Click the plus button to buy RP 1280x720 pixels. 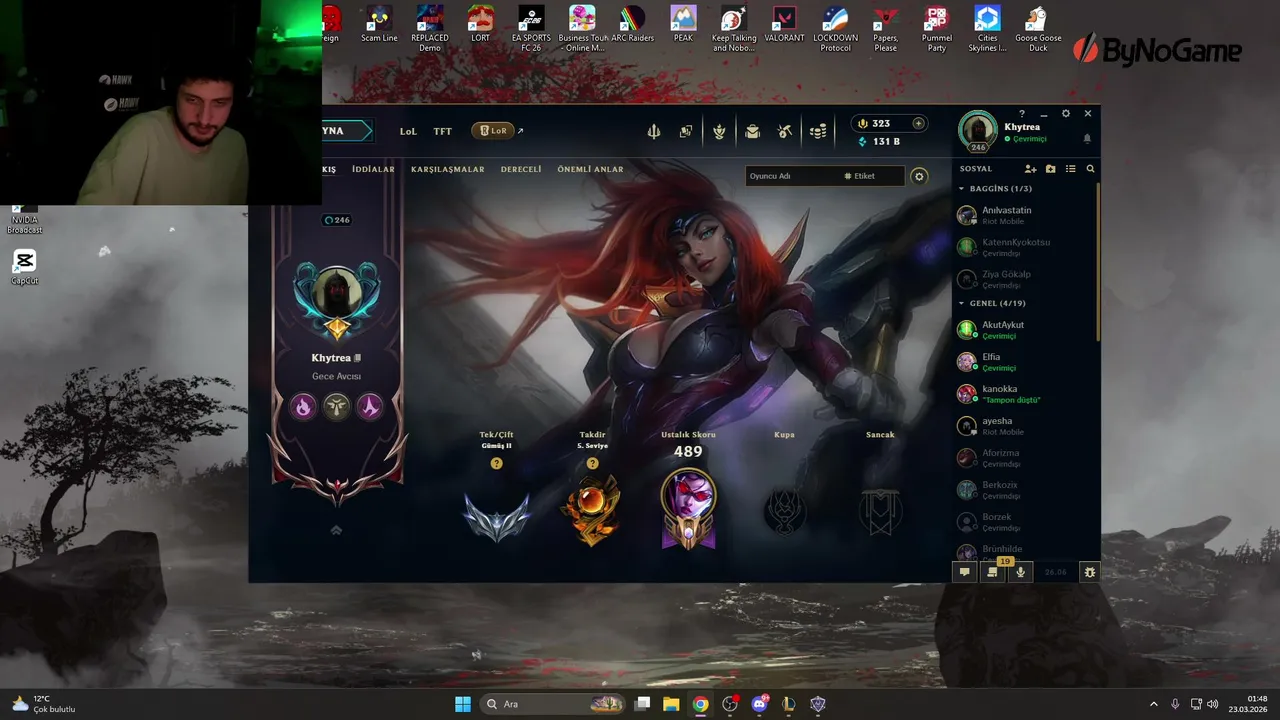[918, 123]
